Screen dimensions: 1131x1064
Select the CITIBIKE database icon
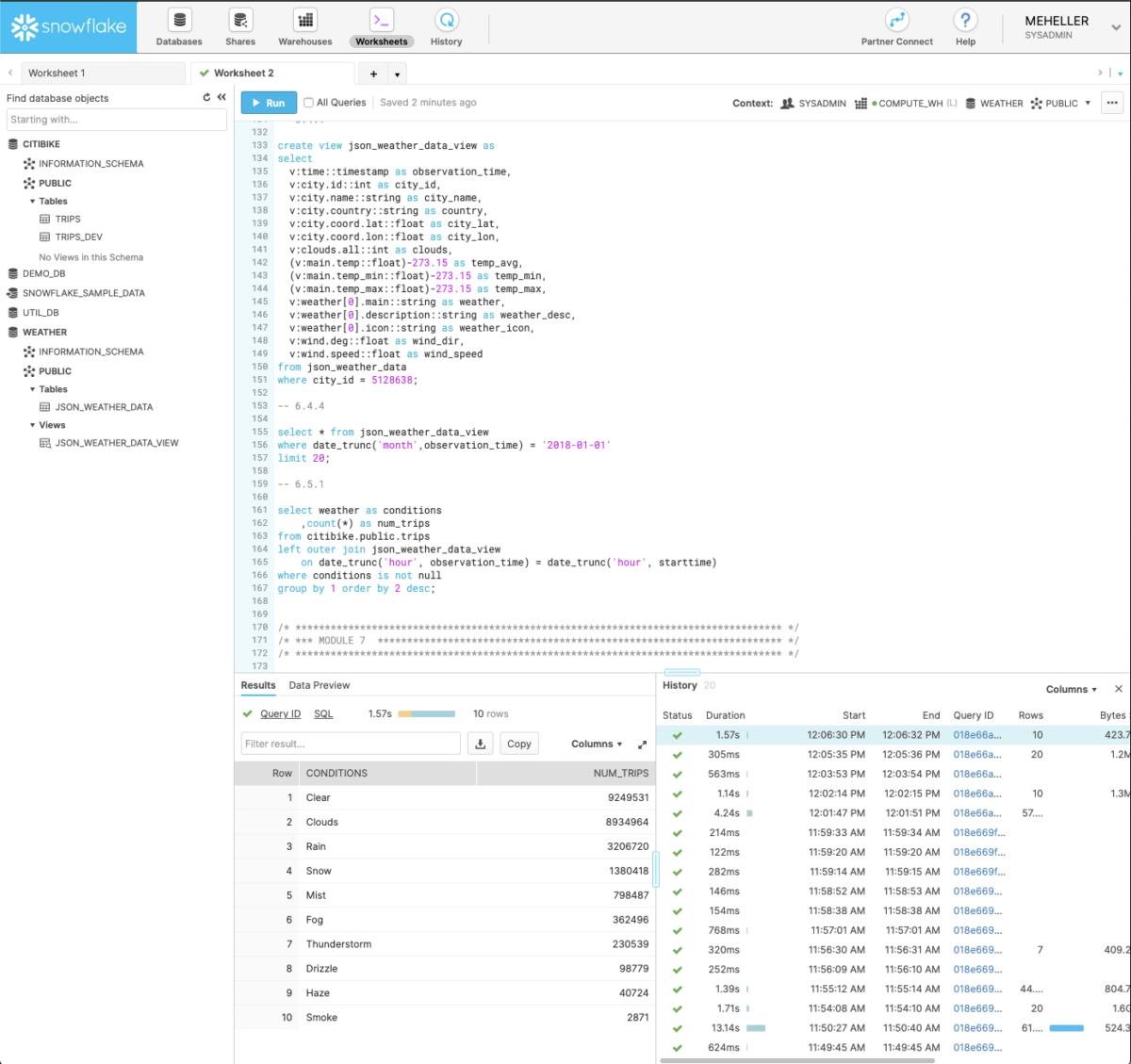13,144
